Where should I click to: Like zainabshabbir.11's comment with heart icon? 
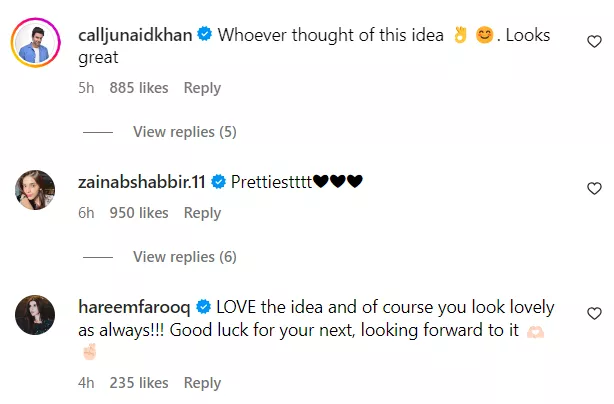tap(593, 188)
